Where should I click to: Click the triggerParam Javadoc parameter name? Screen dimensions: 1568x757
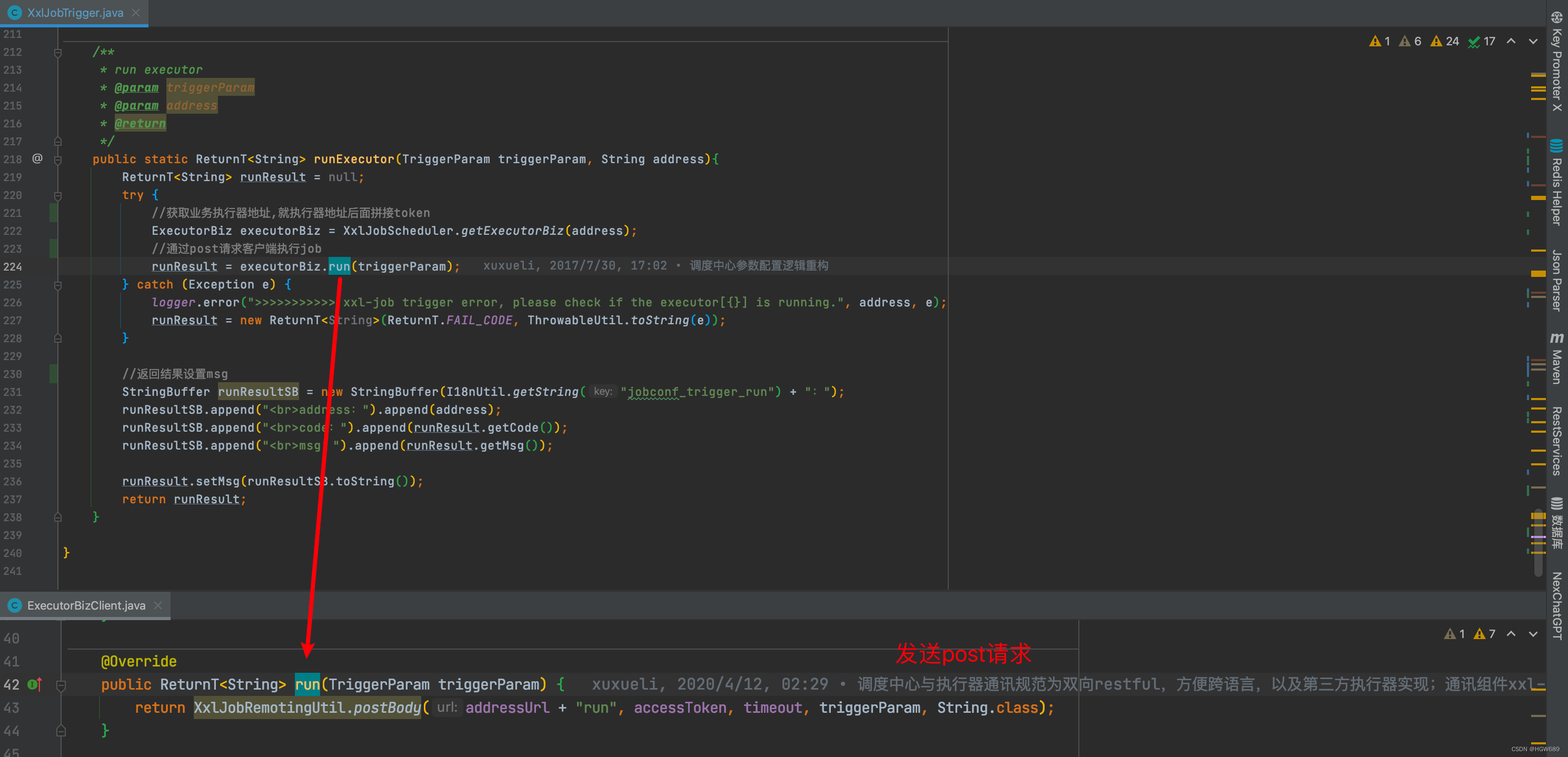coord(210,87)
